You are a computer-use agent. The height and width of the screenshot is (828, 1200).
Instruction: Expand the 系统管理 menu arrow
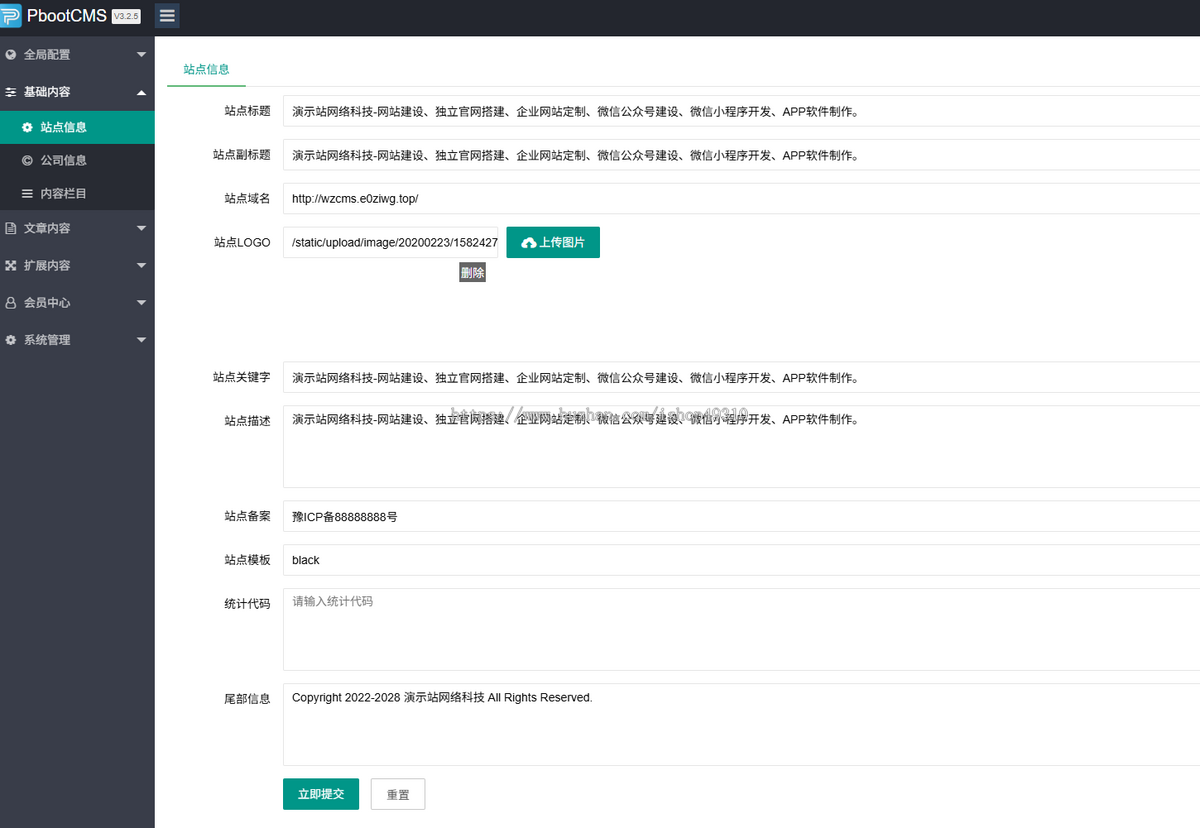tap(141, 340)
